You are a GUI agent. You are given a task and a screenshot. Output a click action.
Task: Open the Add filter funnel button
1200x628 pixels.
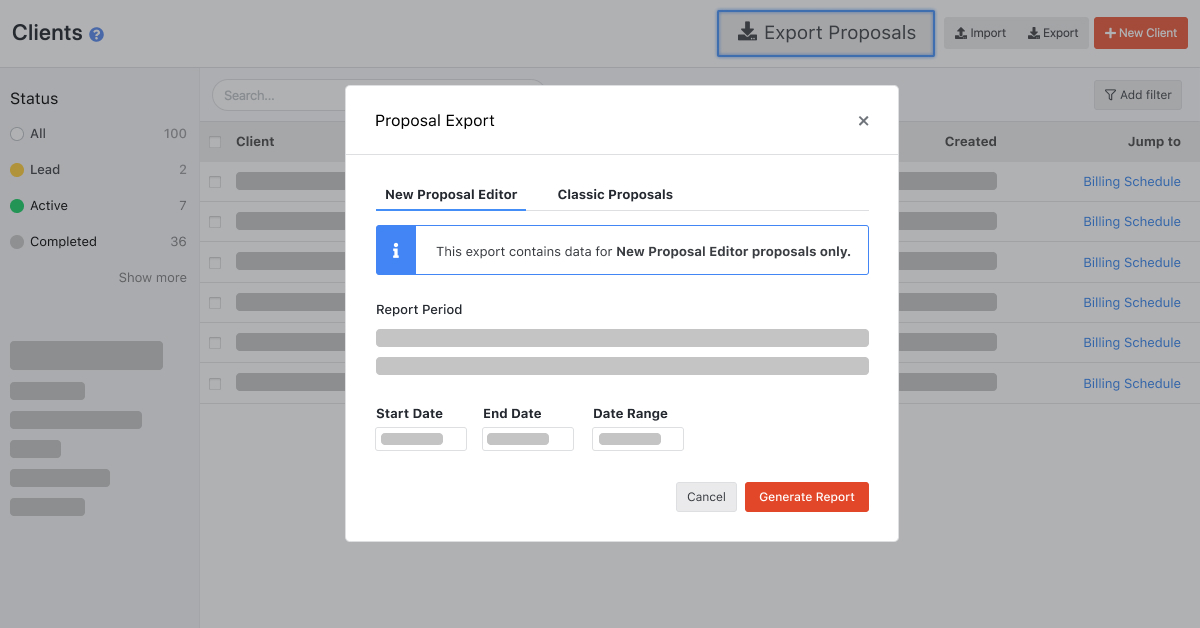click(1138, 95)
